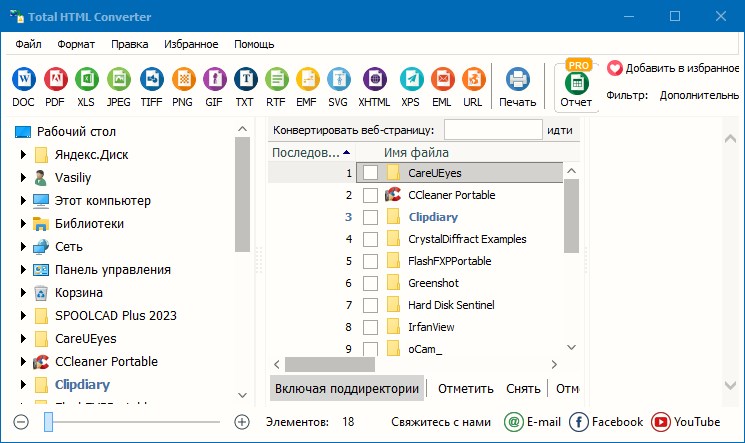The height and width of the screenshot is (443, 745).
Task: Click the minus zoom-out icon
Action: tap(21, 422)
